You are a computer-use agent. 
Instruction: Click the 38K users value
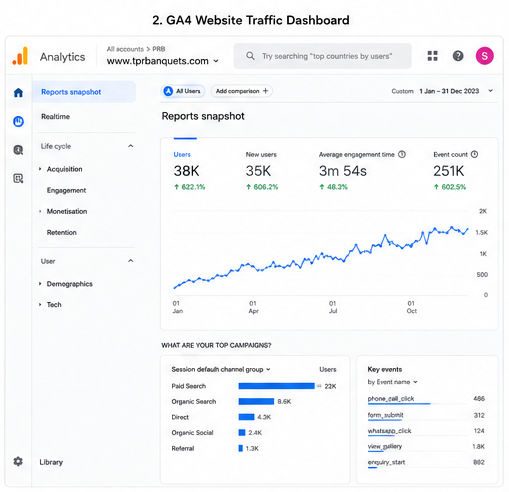pos(186,171)
